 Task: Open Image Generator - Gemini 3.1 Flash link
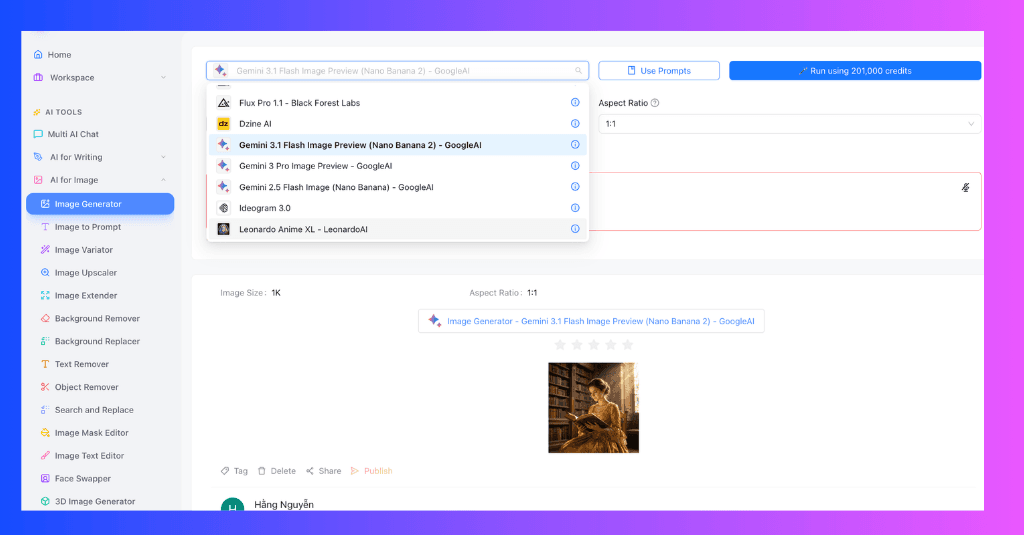tap(591, 321)
